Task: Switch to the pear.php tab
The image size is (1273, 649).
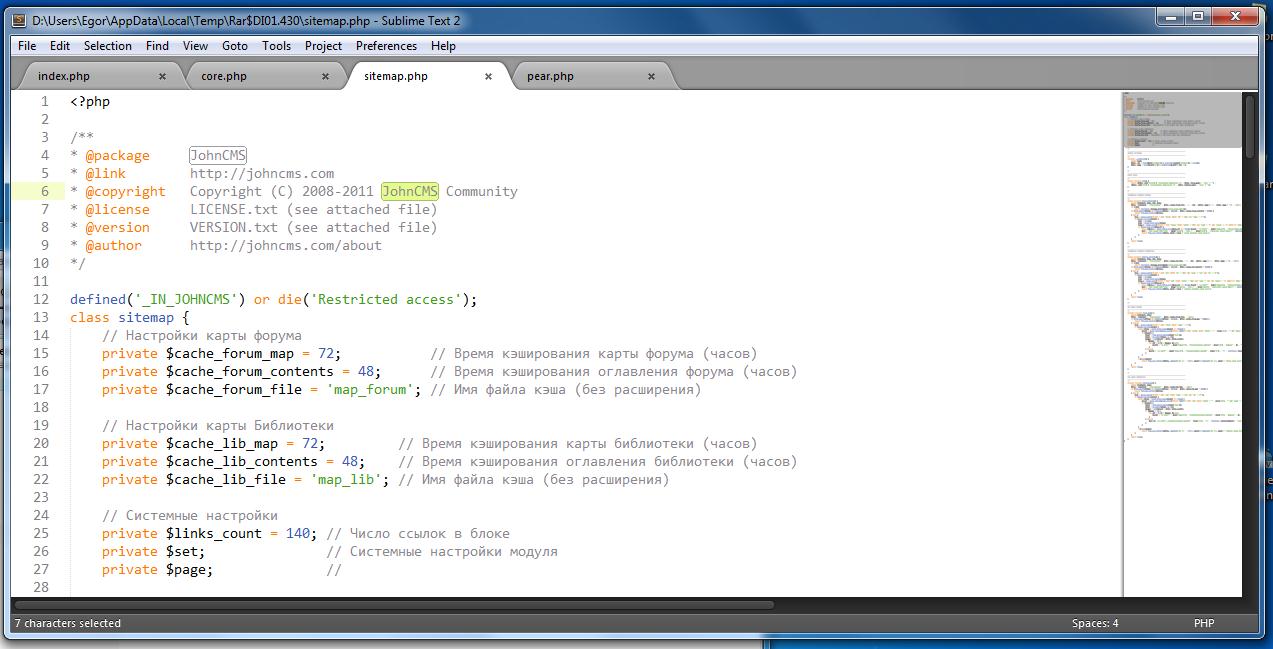Action: click(550, 76)
